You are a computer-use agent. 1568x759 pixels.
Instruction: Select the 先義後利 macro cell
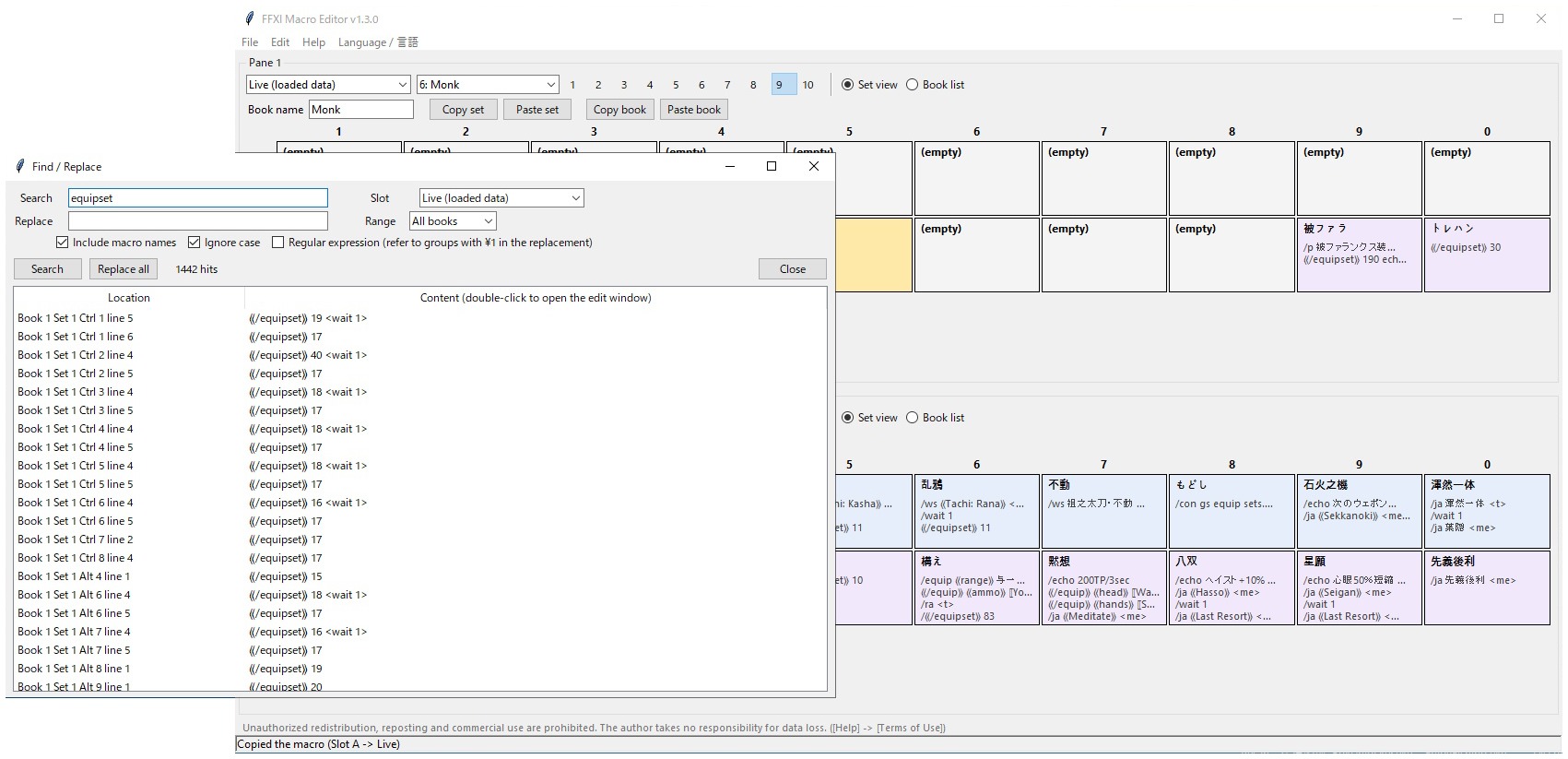[1487, 588]
